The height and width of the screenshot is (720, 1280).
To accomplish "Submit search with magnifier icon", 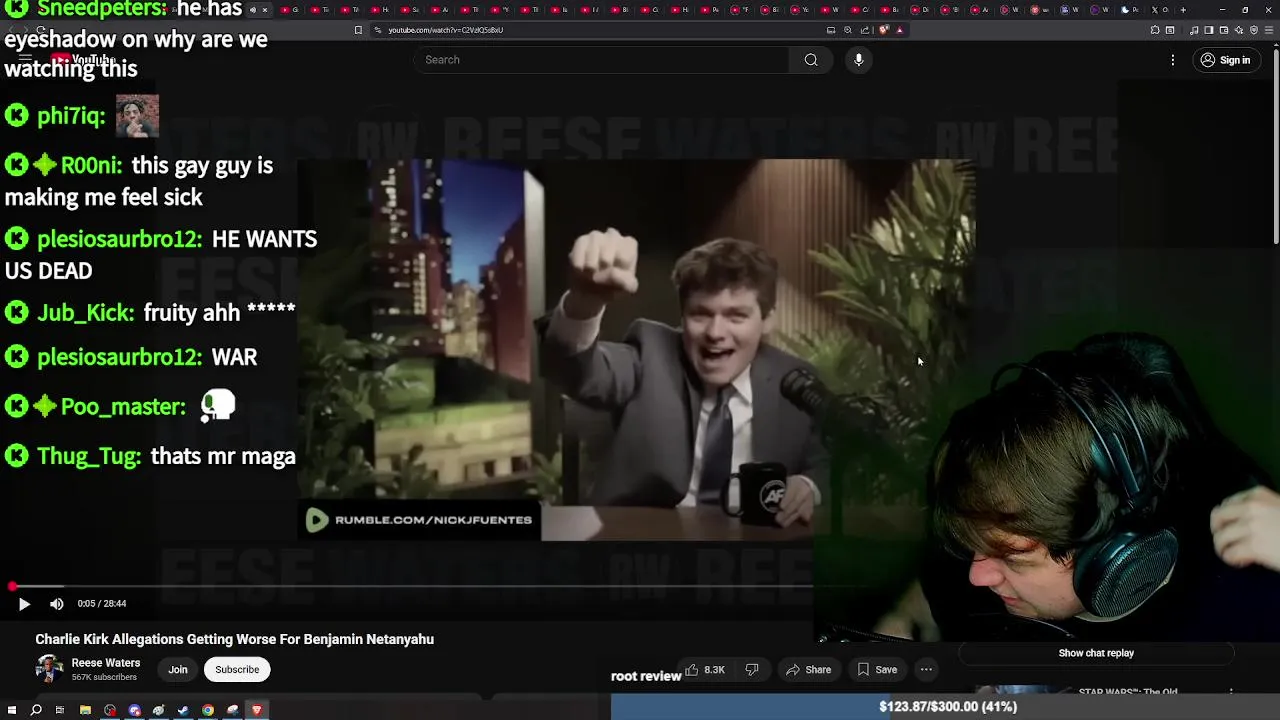I will coord(811,60).
